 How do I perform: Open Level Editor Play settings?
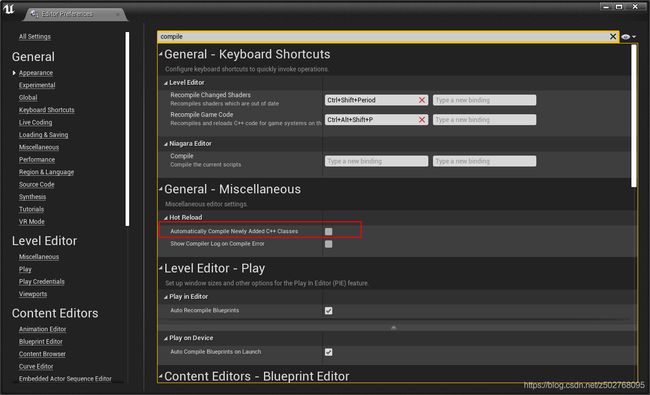(25, 269)
